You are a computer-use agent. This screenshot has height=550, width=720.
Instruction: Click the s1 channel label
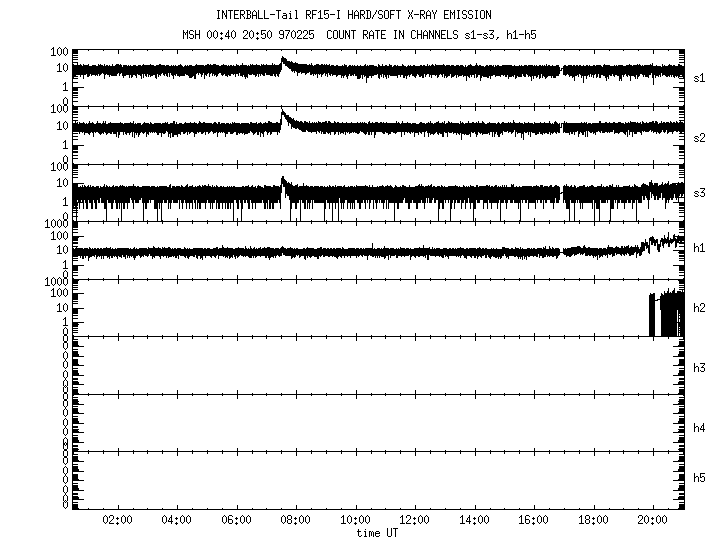[x=699, y=77]
